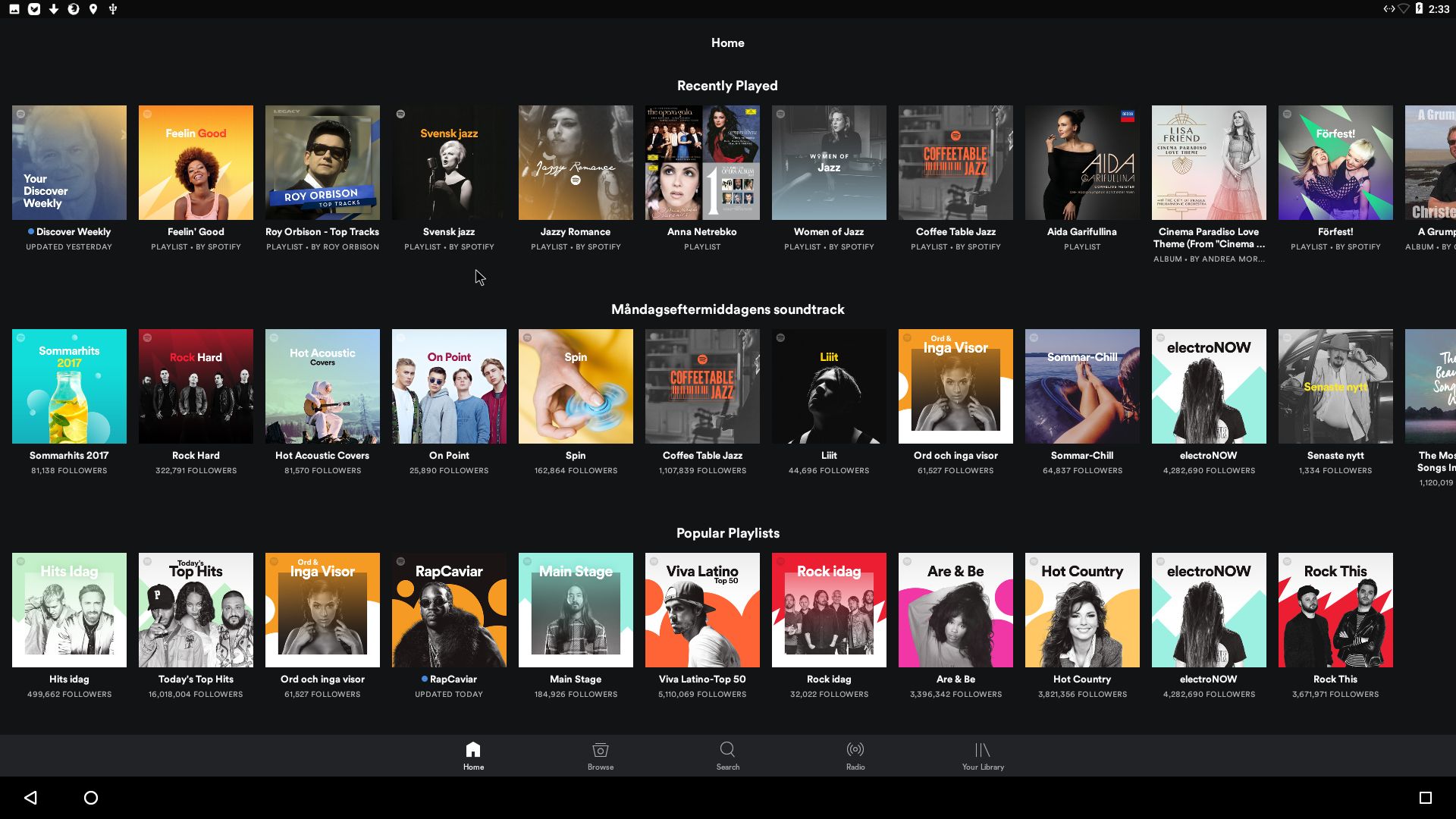
Task: Open Hits idag playlist cover
Action: coord(69,610)
